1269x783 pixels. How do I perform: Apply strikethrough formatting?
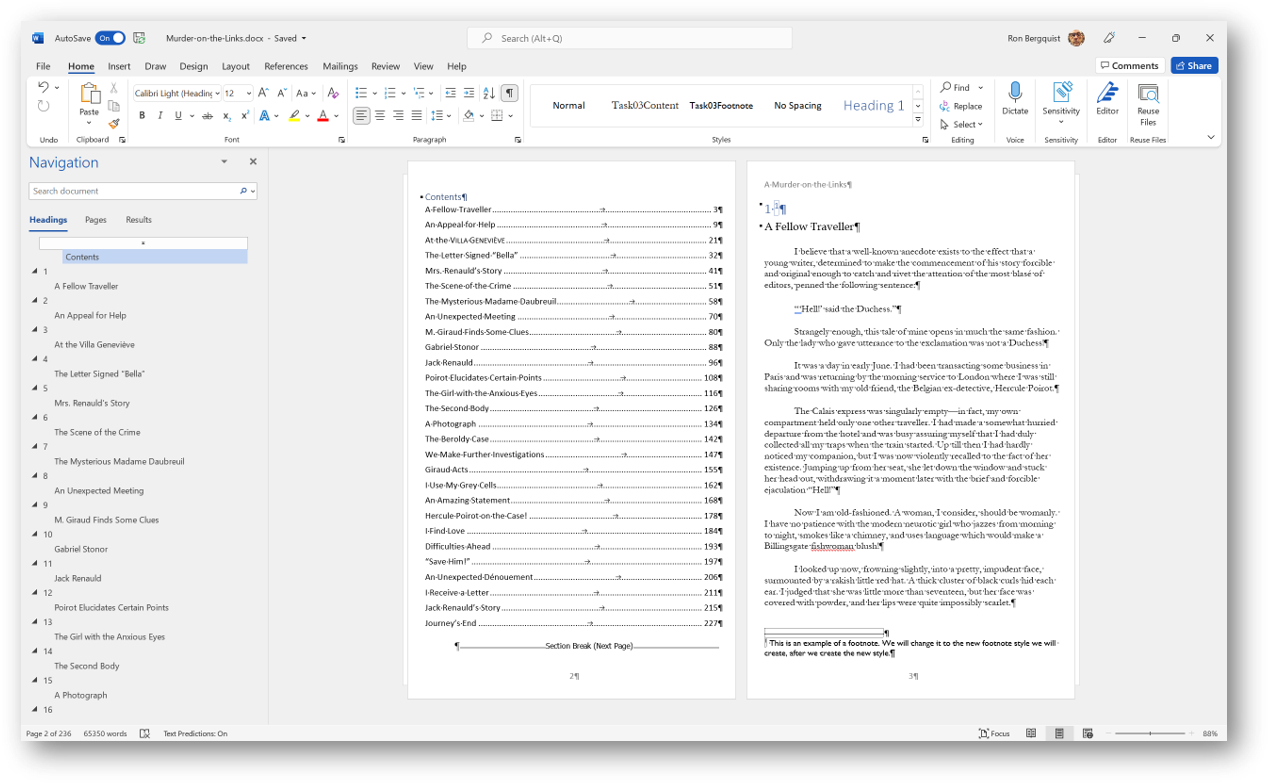click(207, 115)
